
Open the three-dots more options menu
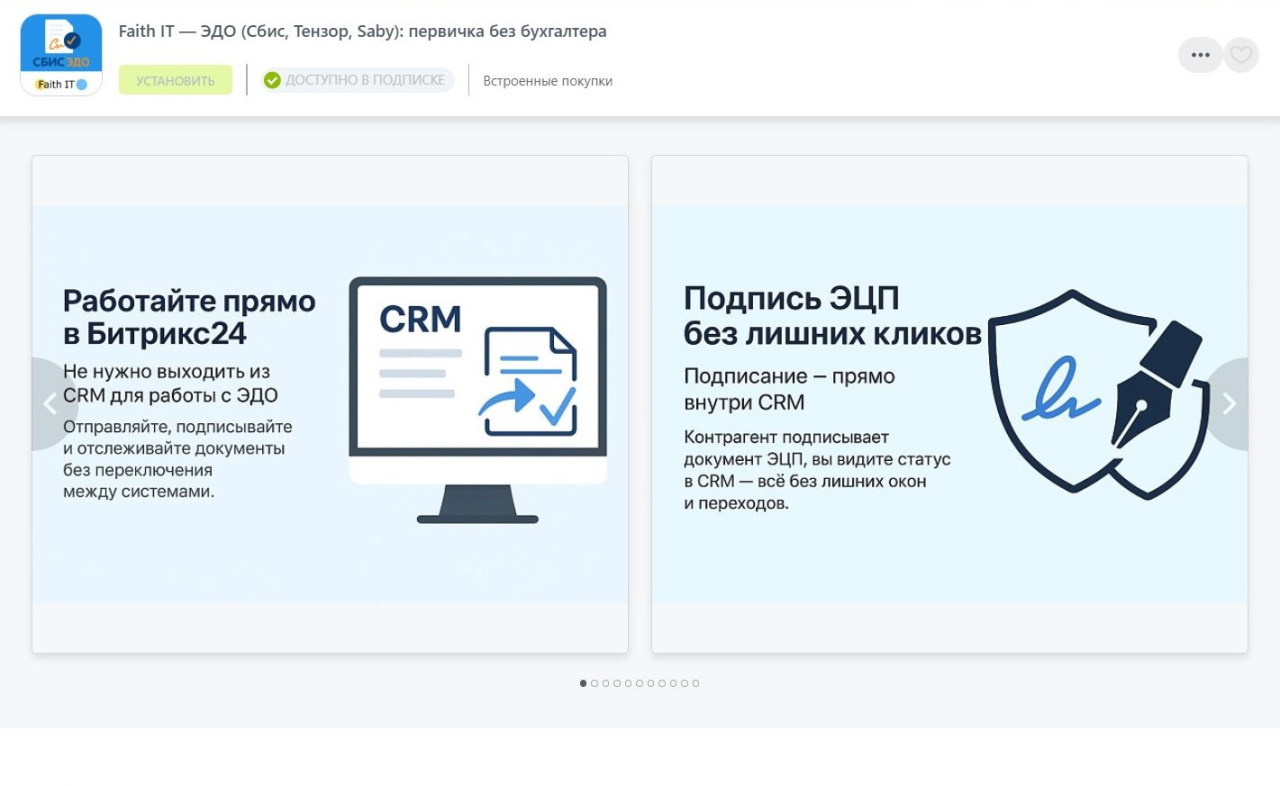tap(1200, 55)
